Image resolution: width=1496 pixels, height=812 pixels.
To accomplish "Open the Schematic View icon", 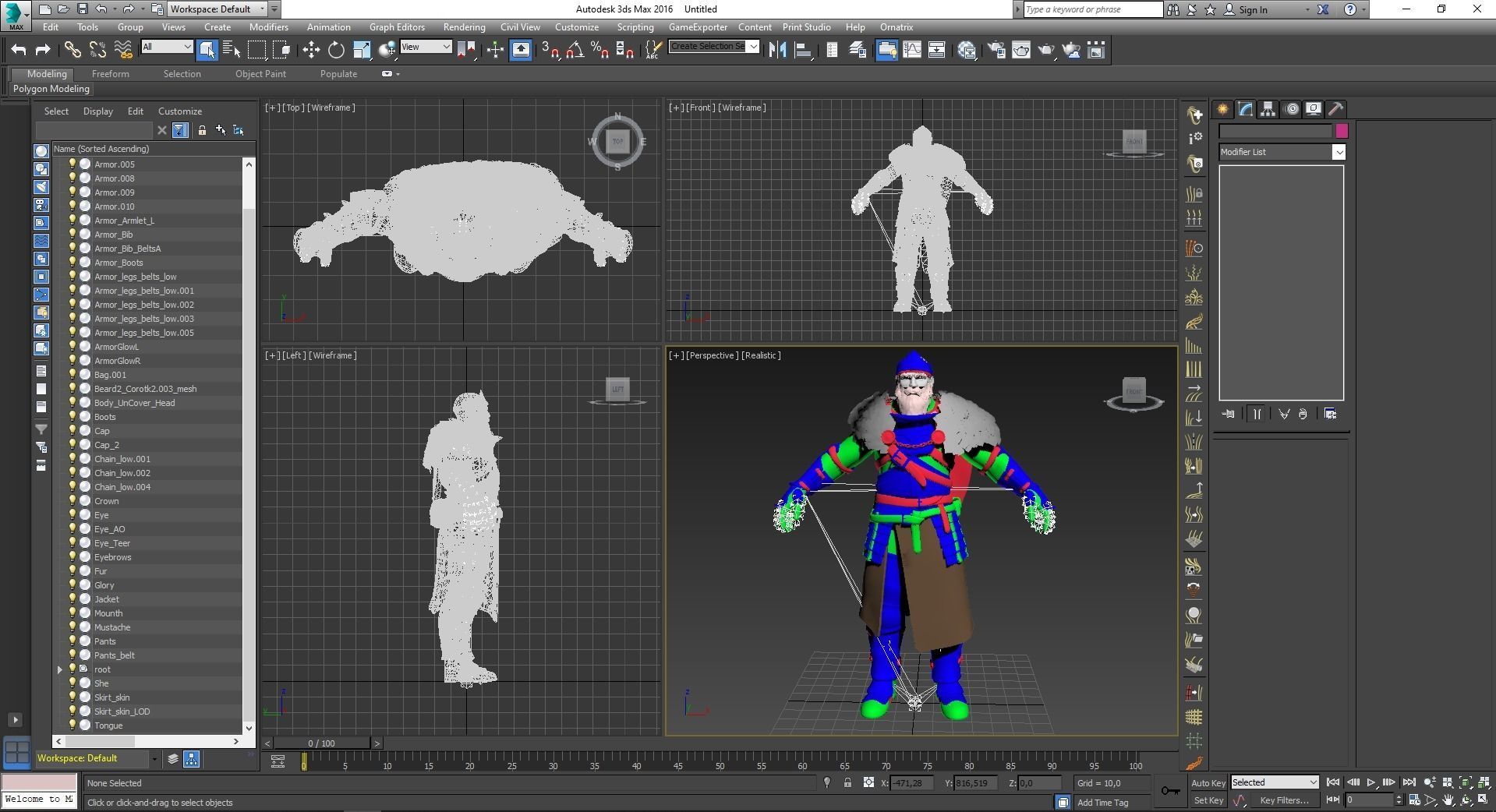I will pyautogui.click(x=936, y=50).
